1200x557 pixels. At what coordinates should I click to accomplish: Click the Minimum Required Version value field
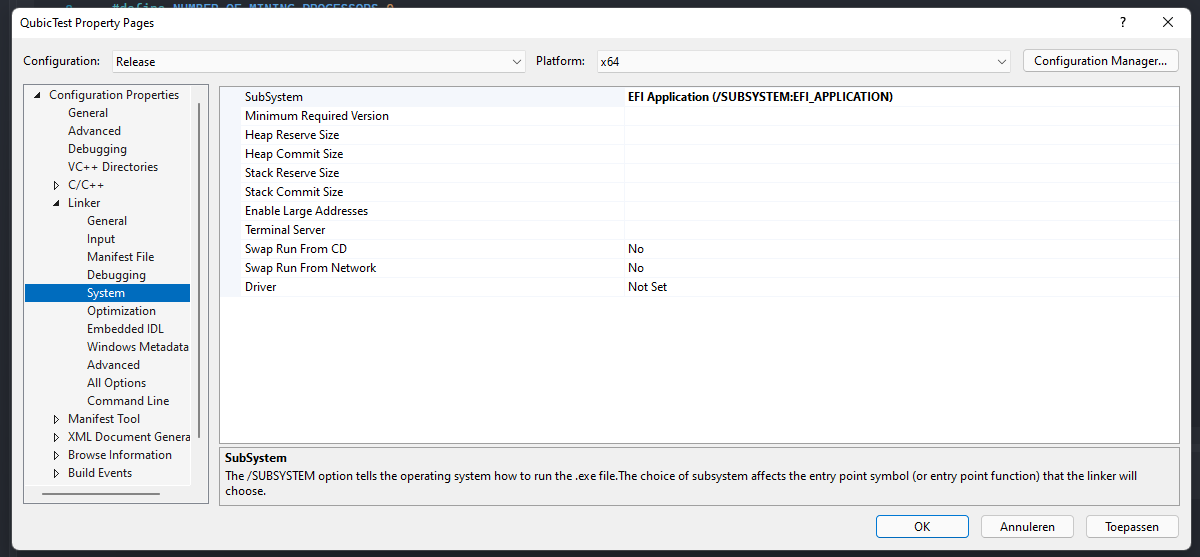(901, 116)
